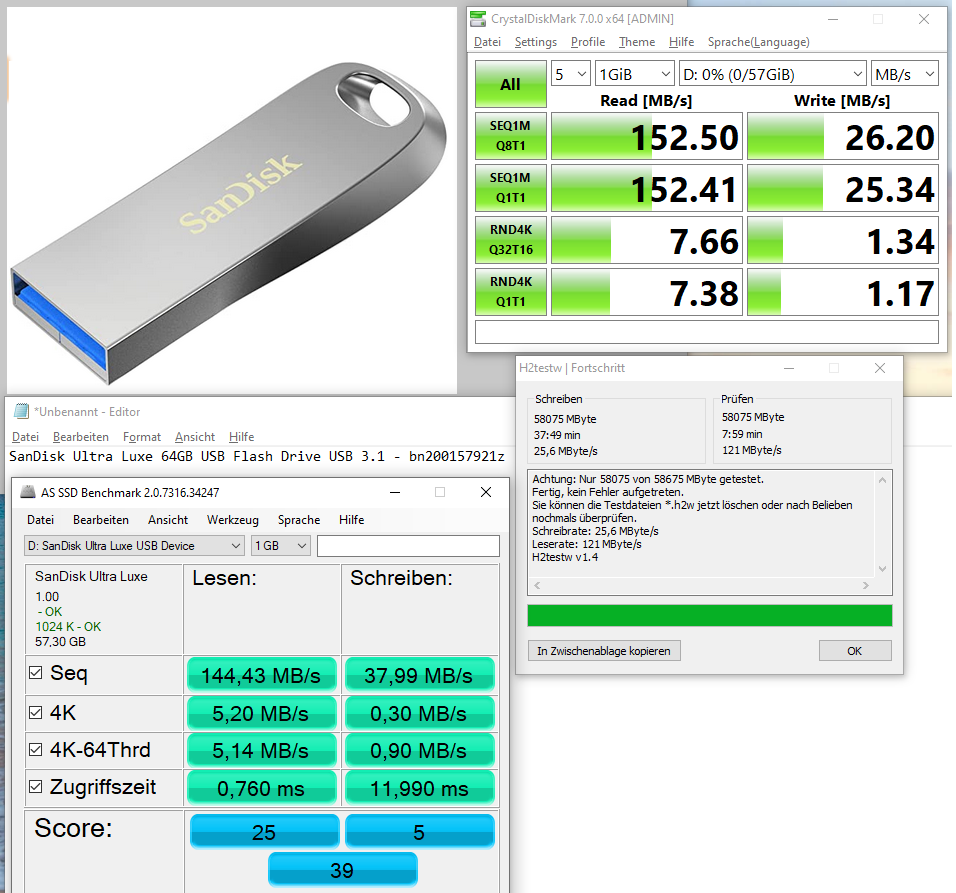Click the 37,99 MB/s Seq write value
Screen dimensions: 956x893
click(x=419, y=675)
